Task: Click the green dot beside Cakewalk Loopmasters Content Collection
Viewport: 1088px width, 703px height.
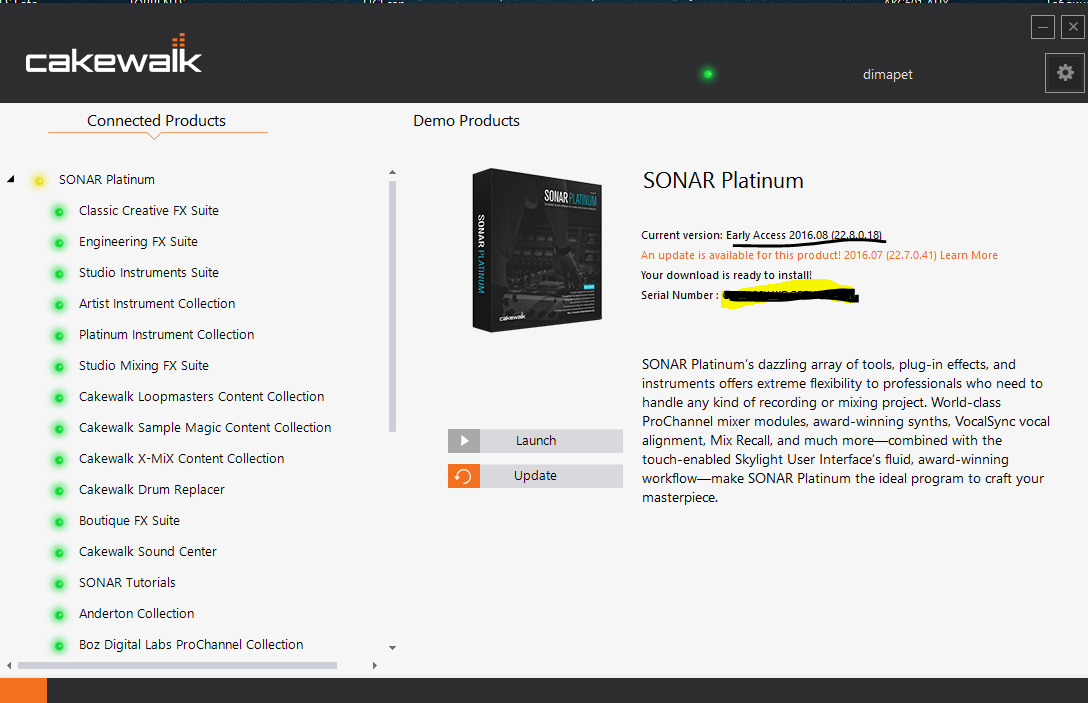Action: pos(60,398)
